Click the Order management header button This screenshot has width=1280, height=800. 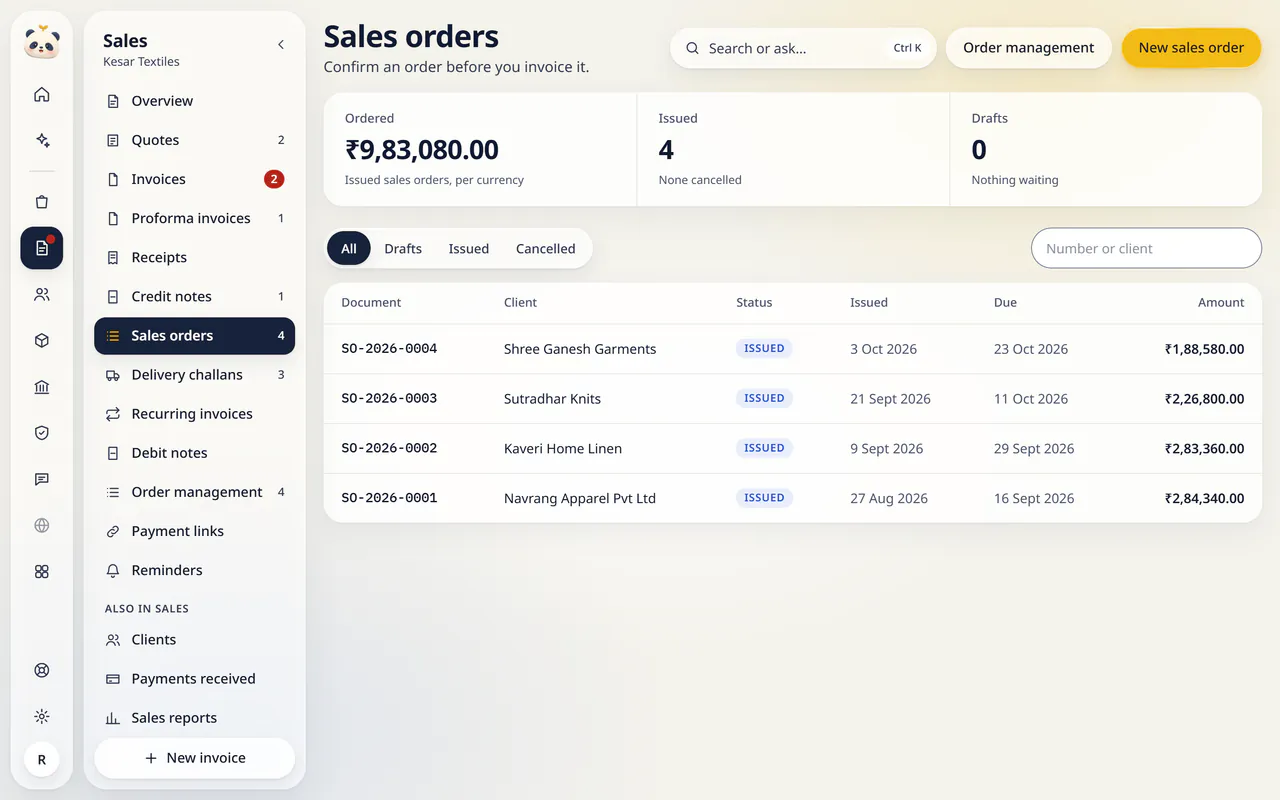[x=1028, y=48]
